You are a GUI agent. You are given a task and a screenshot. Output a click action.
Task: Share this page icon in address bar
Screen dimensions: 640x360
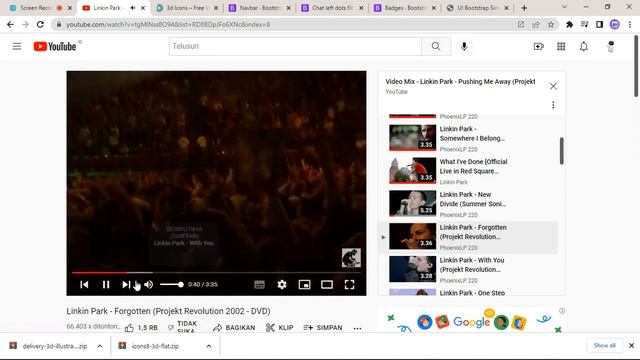point(536,24)
